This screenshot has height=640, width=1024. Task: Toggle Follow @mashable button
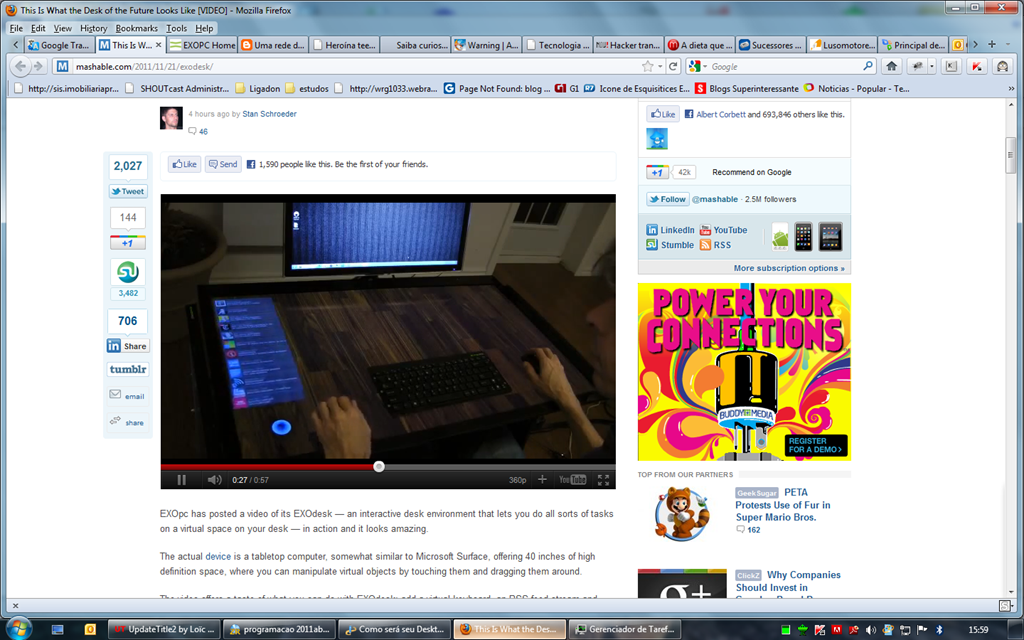pyautogui.click(x=667, y=199)
